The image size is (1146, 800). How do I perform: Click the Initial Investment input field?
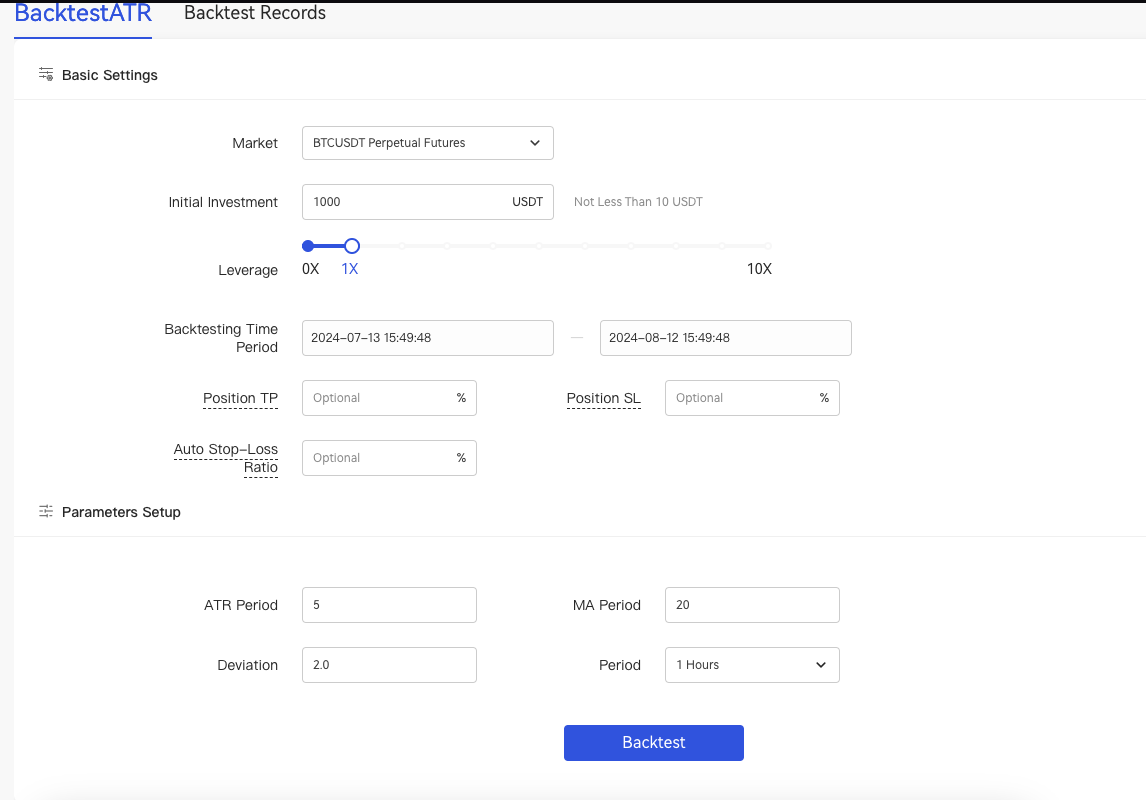[405, 202]
